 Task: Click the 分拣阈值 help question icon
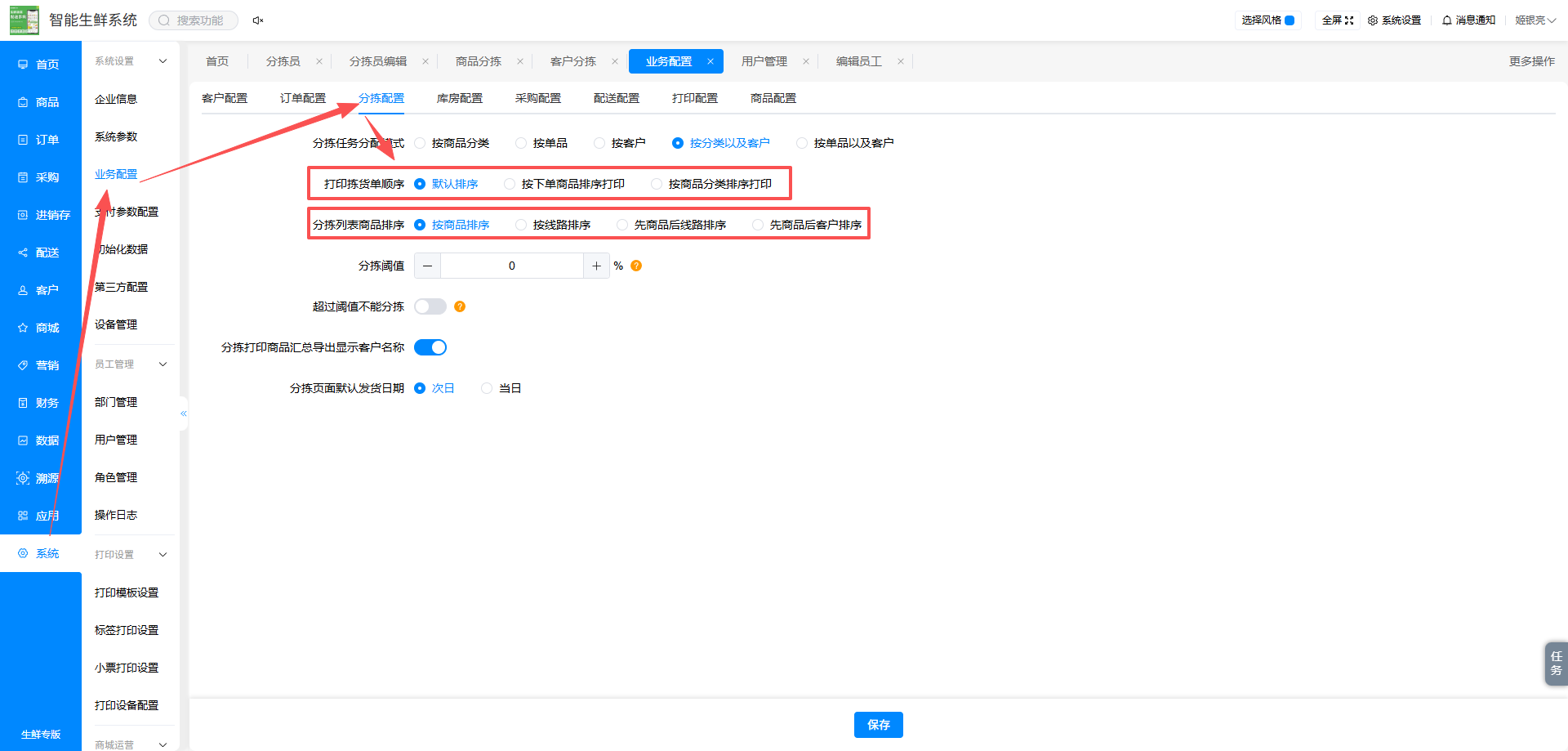coord(636,266)
